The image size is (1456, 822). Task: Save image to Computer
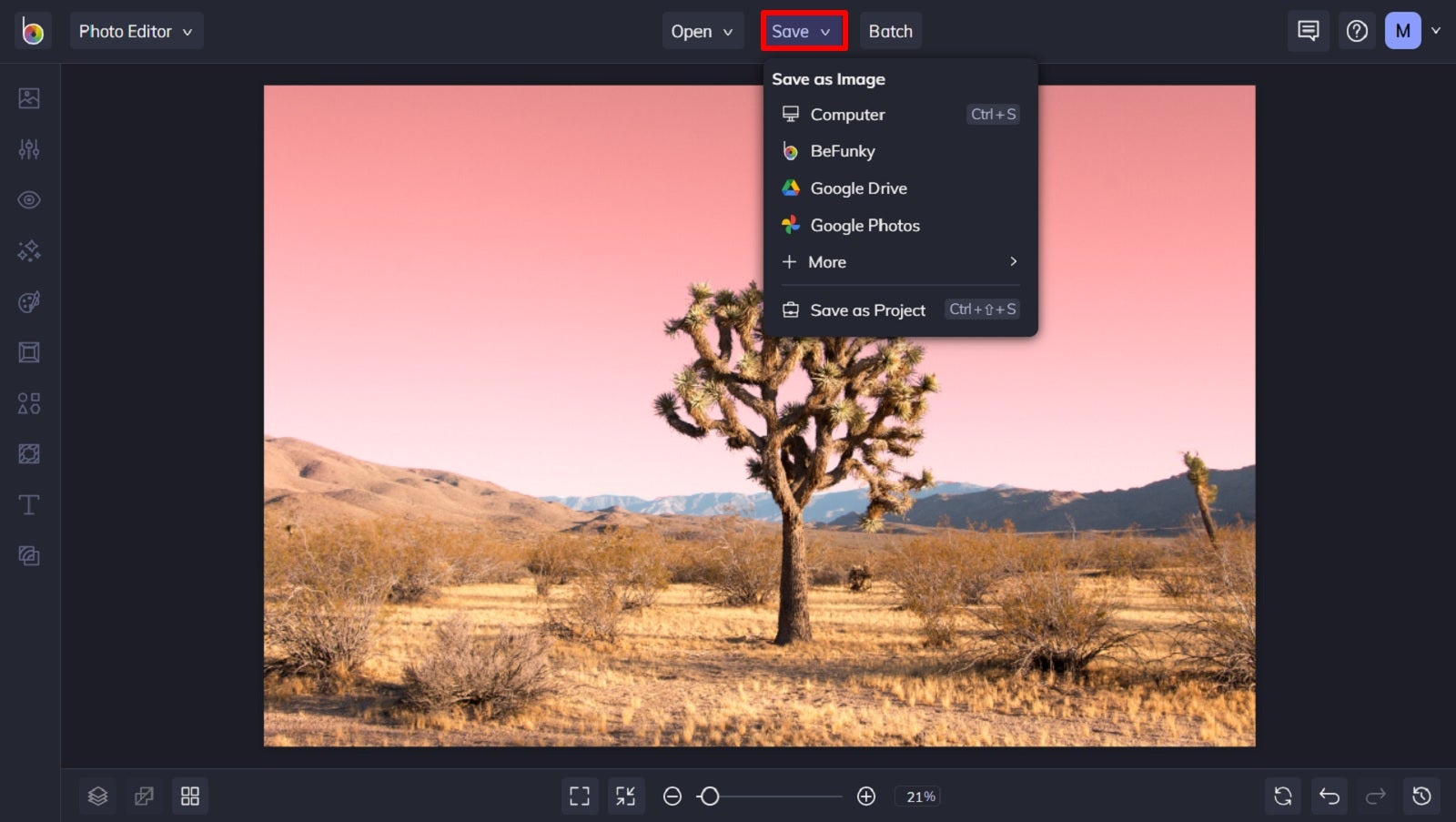(x=847, y=115)
